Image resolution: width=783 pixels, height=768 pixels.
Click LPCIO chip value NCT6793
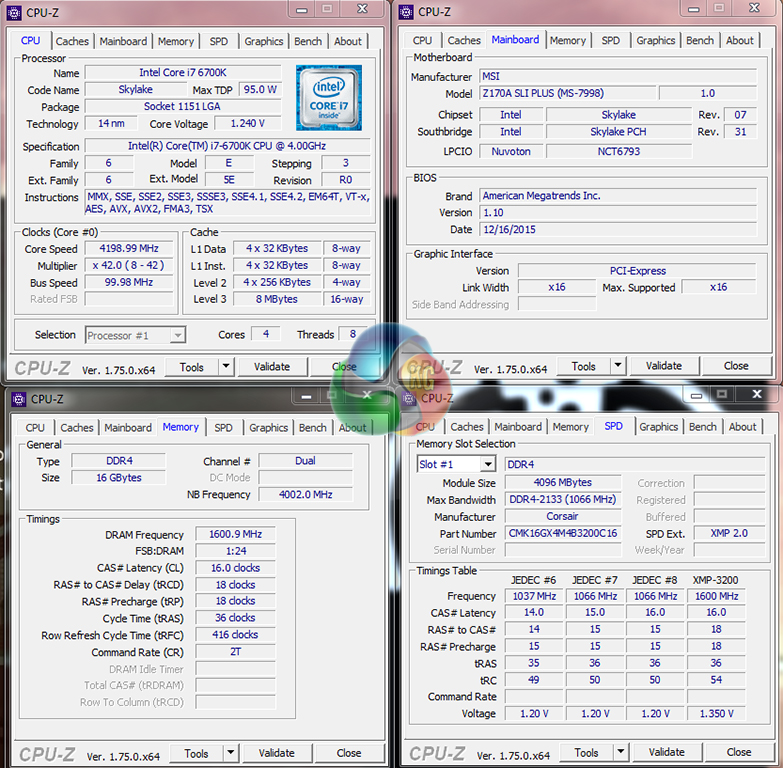click(619, 151)
